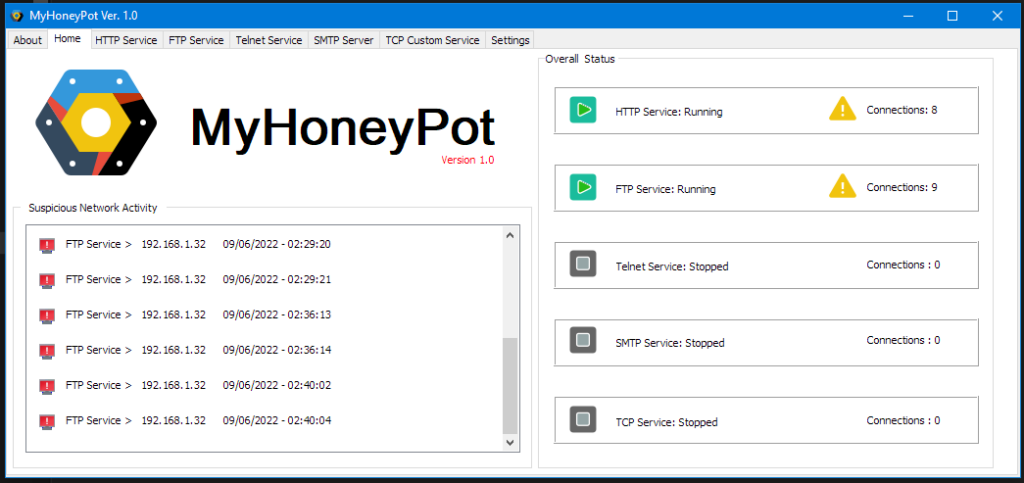Click "Connections: 8" for HTTP Service
The width and height of the screenshot is (1024, 483).
pyautogui.click(x=902, y=110)
